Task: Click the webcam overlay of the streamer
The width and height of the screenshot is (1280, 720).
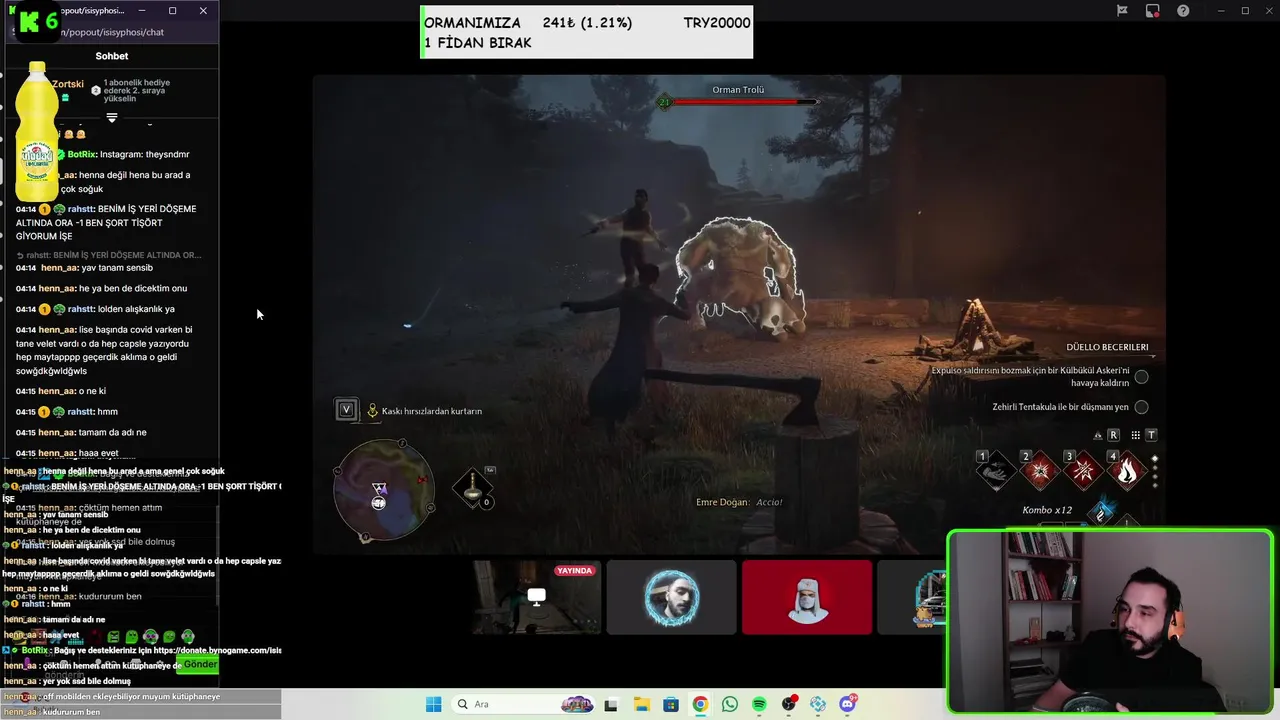Action: click(1110, 621)
